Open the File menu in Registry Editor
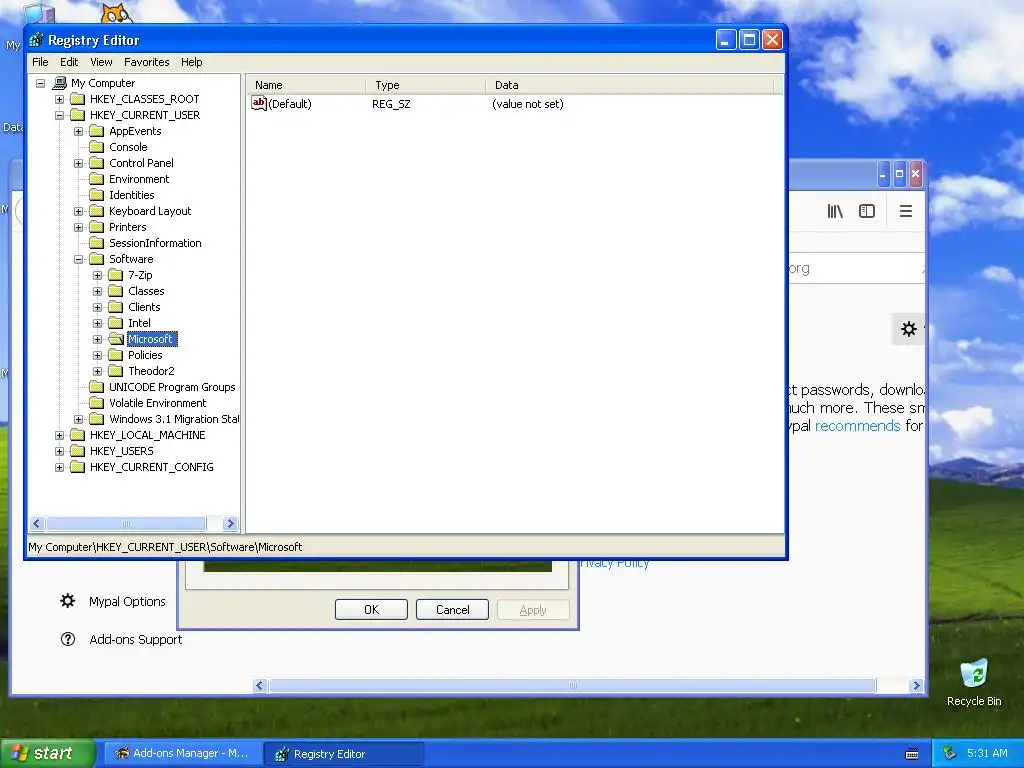1024x768 pixels. (x=40, y=62)
